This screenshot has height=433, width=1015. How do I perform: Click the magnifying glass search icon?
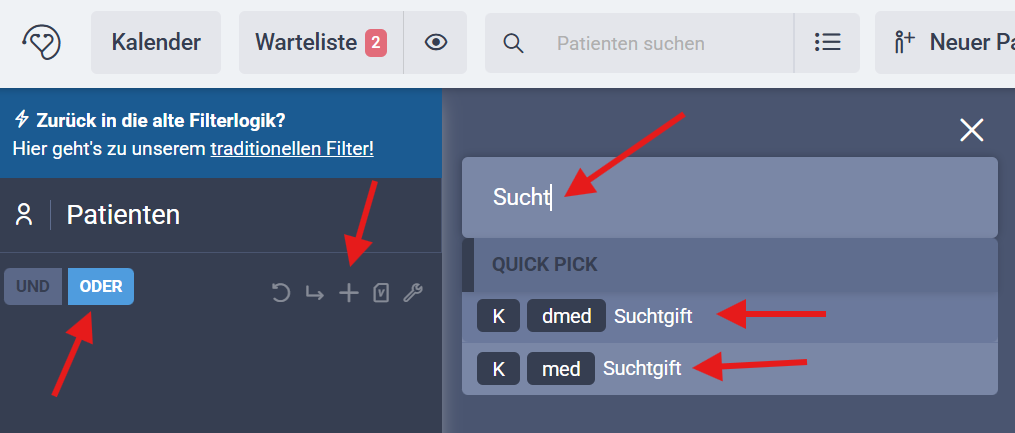point(513,43)
